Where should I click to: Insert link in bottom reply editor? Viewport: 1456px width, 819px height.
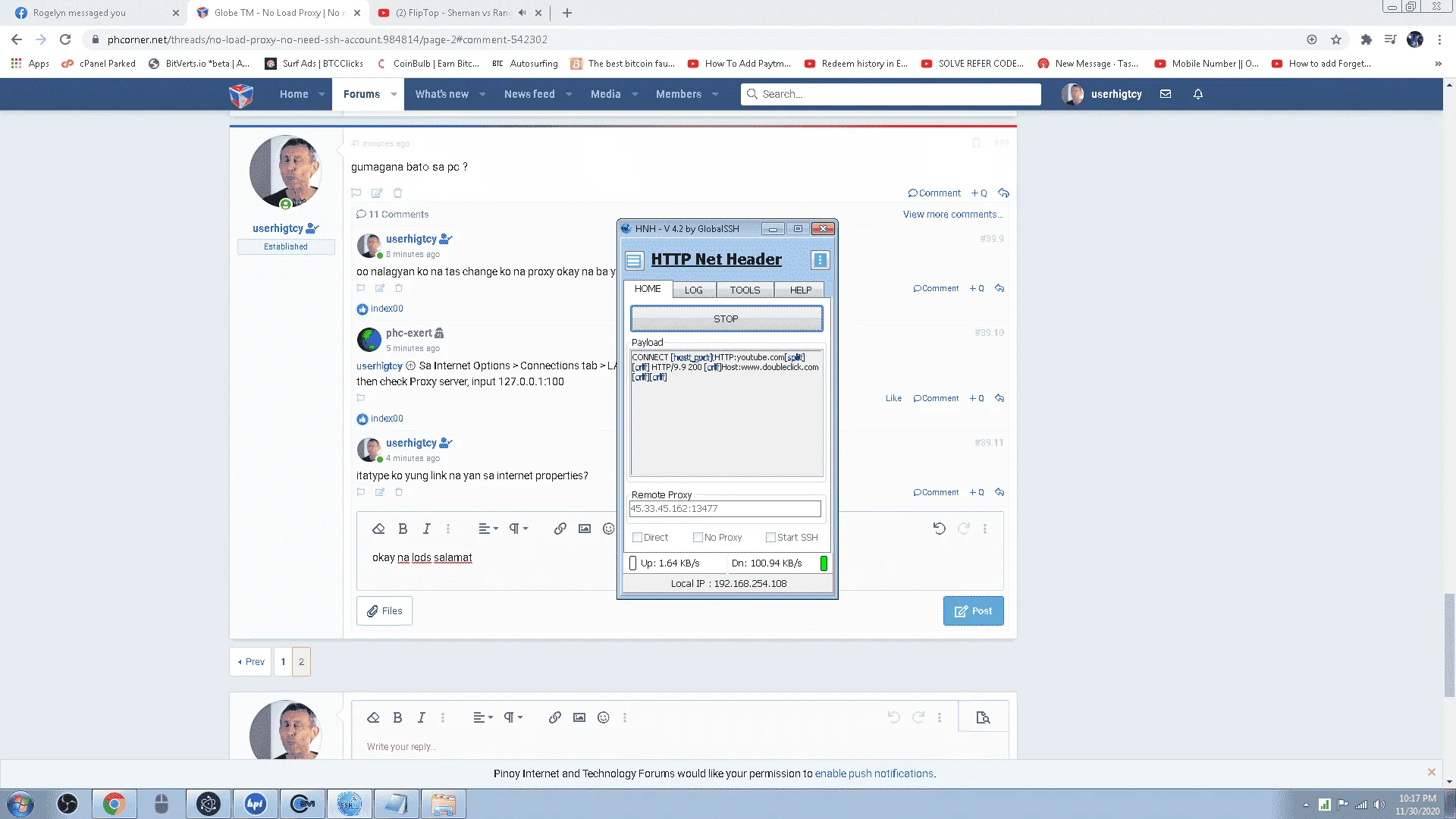tap(554, 717)
